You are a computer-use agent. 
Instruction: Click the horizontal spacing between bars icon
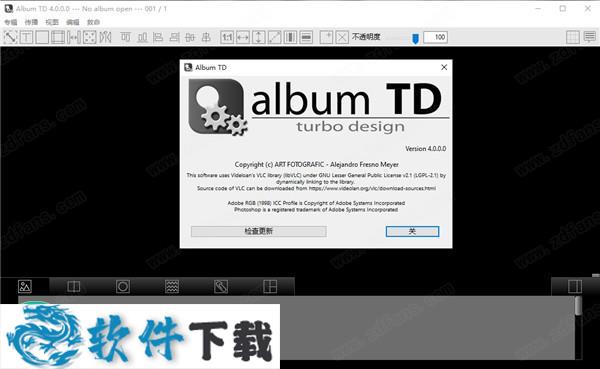coord(73,37)
